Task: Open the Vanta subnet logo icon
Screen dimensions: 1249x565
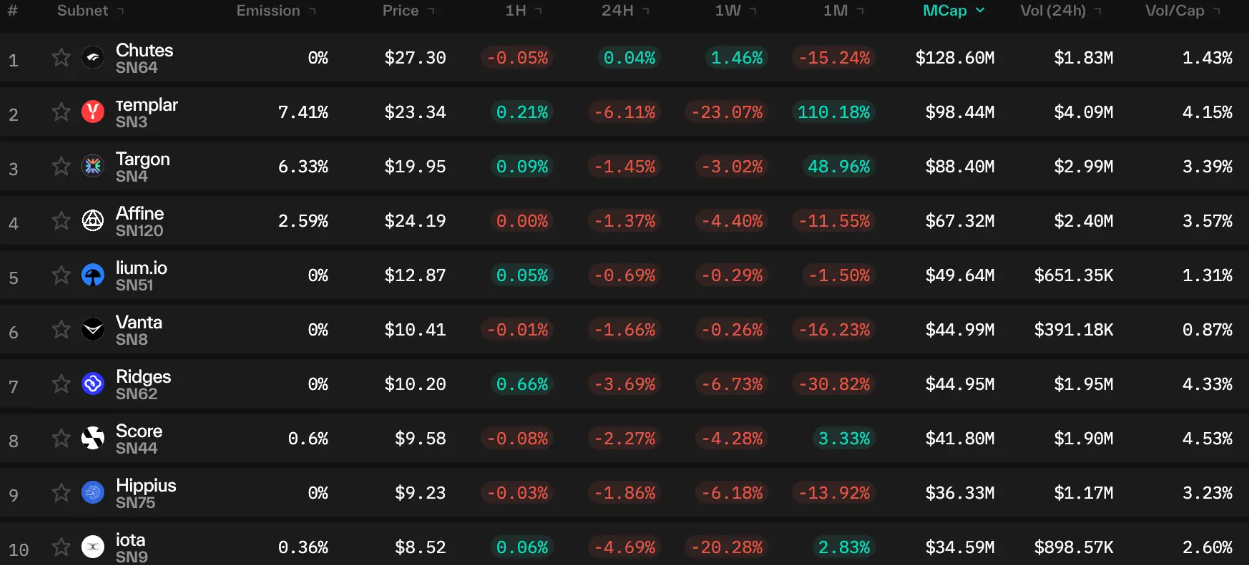Action: pos(93,330)
